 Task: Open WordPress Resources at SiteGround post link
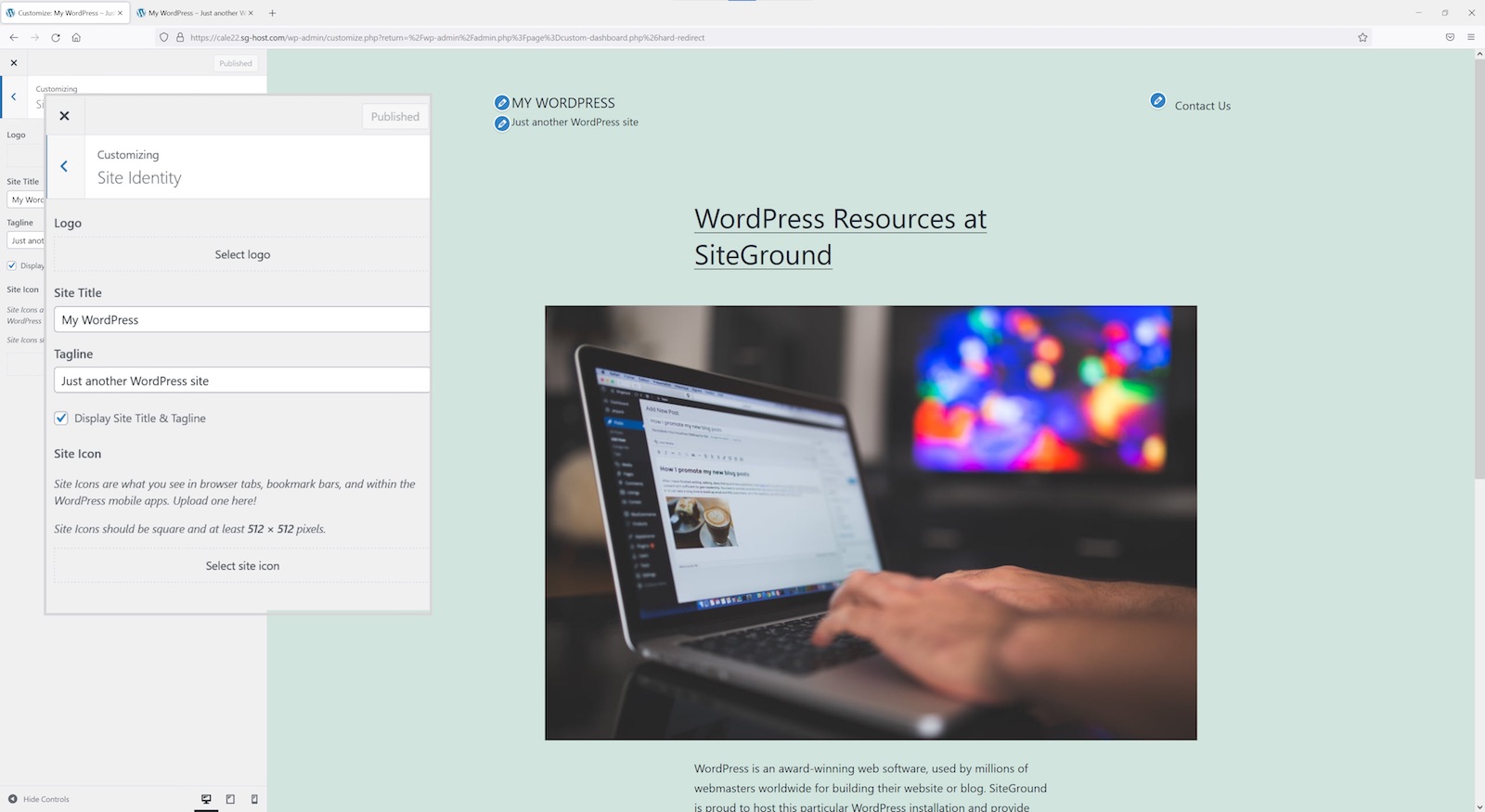tap(840, 237)
